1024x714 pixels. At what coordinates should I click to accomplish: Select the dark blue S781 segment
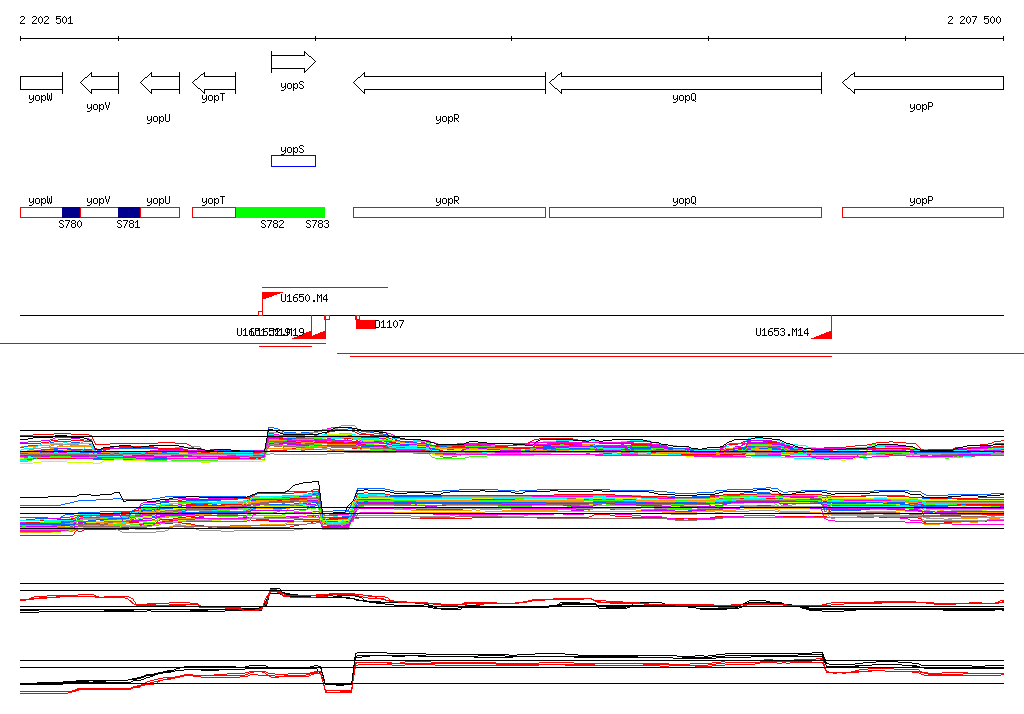(129, 212)
